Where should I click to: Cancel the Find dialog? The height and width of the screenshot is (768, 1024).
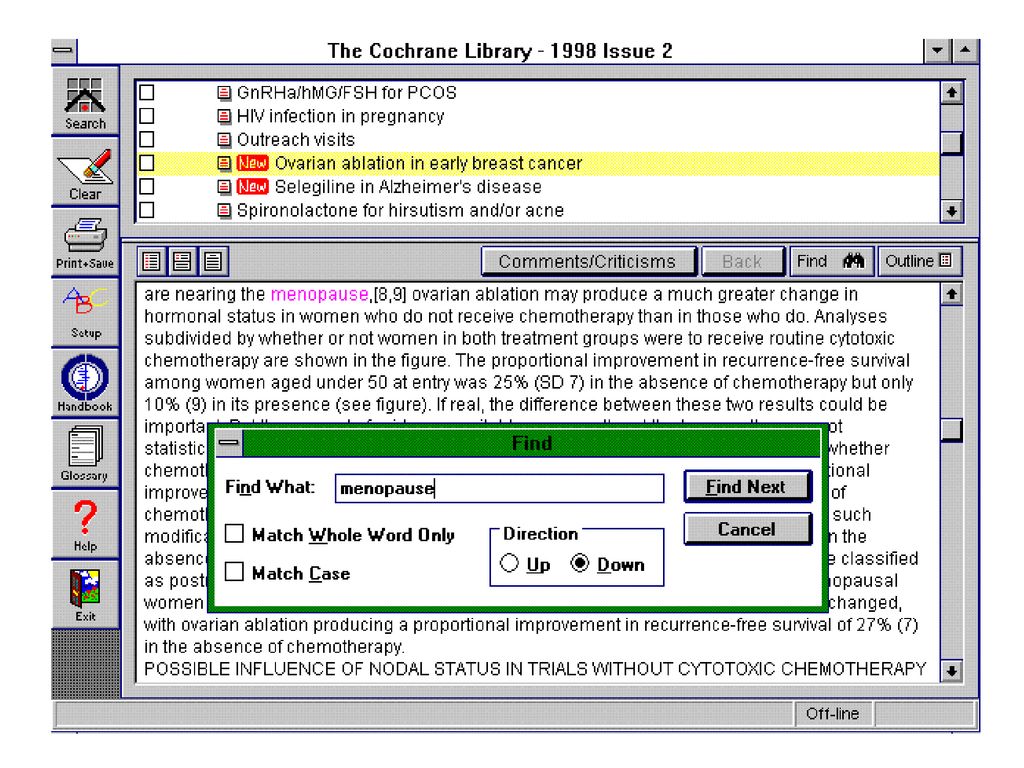(748, 529)
